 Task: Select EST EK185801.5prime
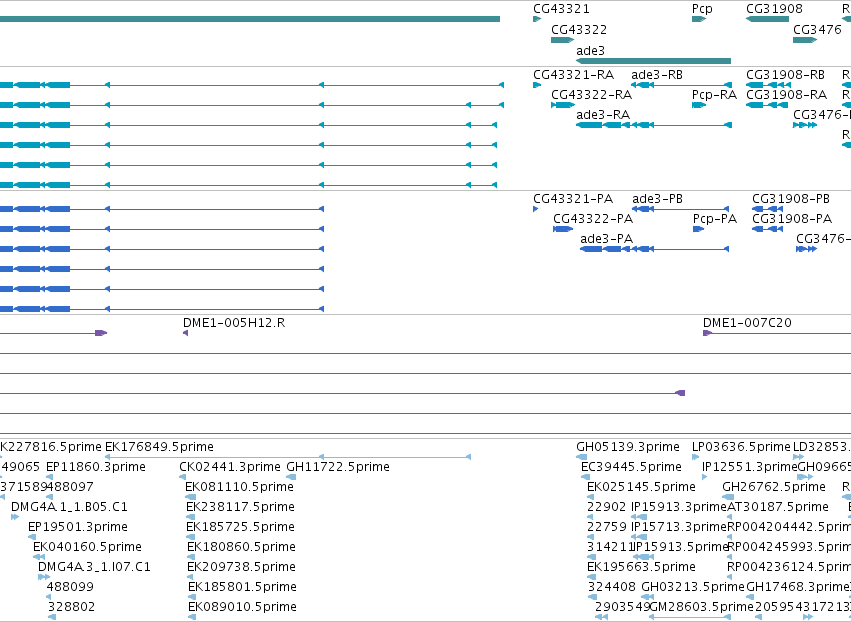coord(243,587)
